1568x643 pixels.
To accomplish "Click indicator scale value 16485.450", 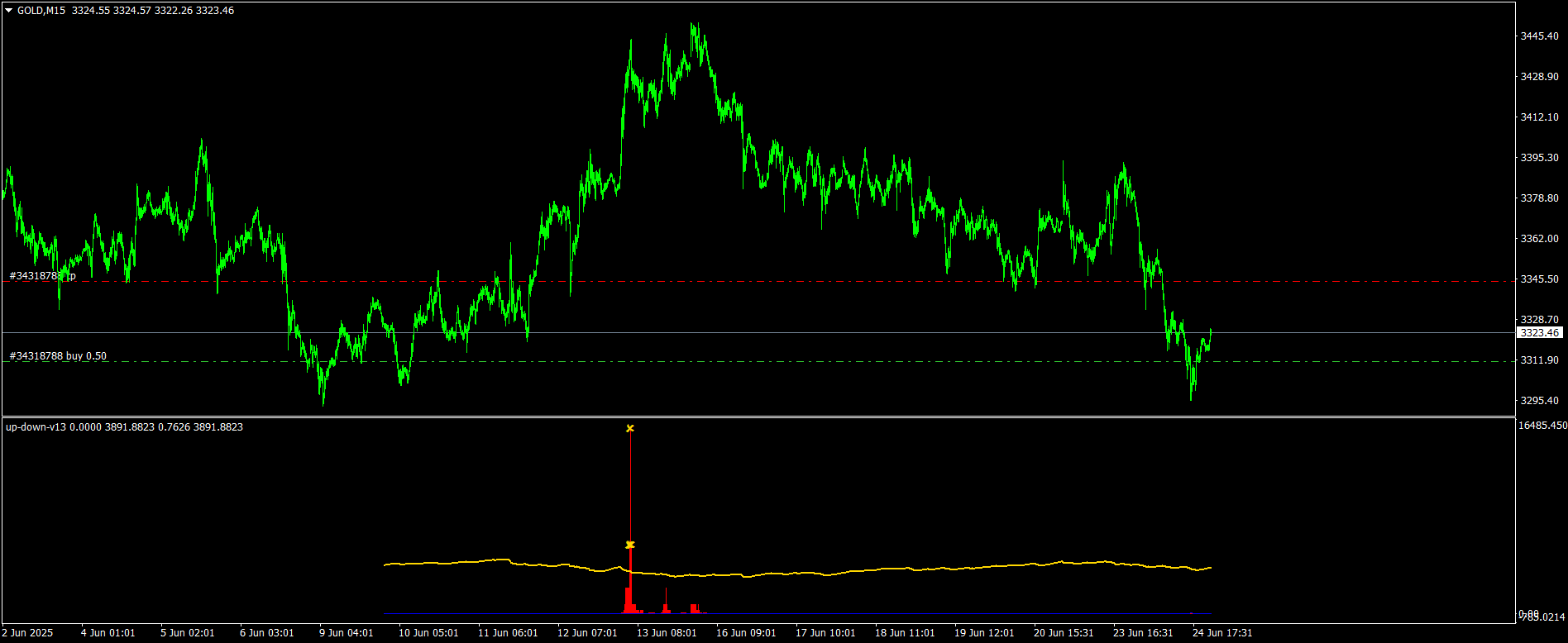I will 1542,426.
